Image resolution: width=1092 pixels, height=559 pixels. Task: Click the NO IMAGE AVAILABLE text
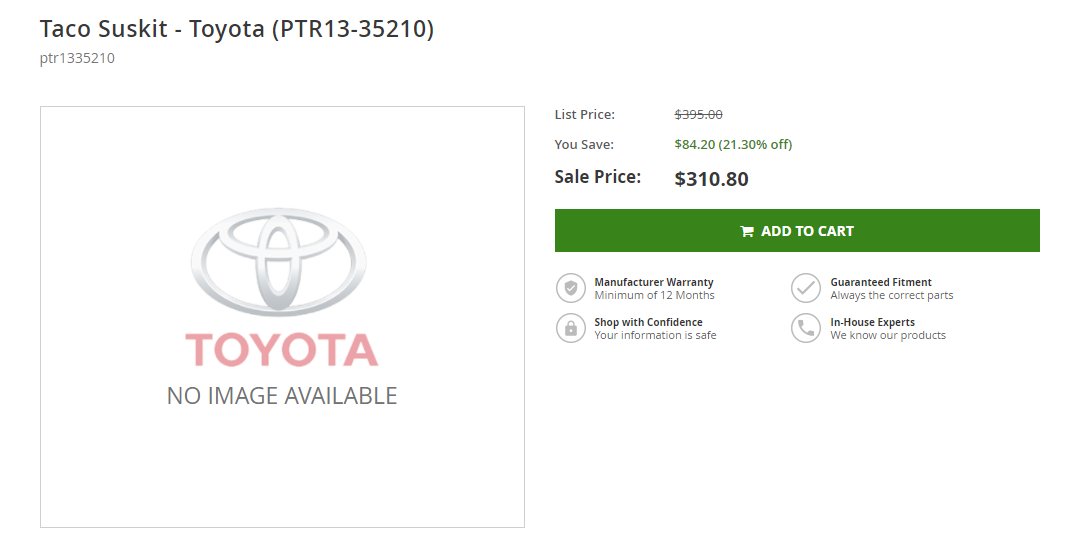(282, 396)
